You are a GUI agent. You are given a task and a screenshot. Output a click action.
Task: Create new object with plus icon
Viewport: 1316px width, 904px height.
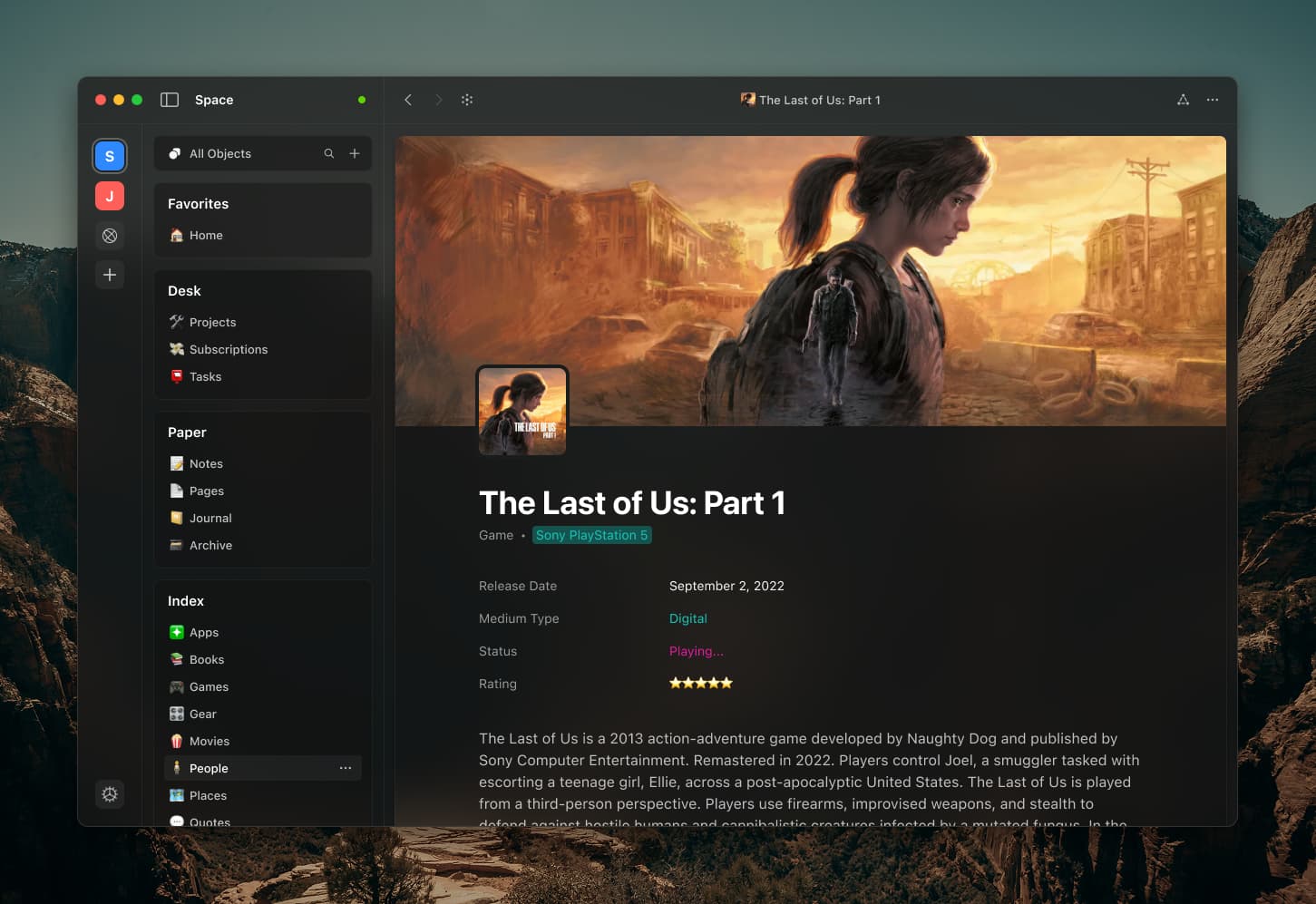[355, 153]
